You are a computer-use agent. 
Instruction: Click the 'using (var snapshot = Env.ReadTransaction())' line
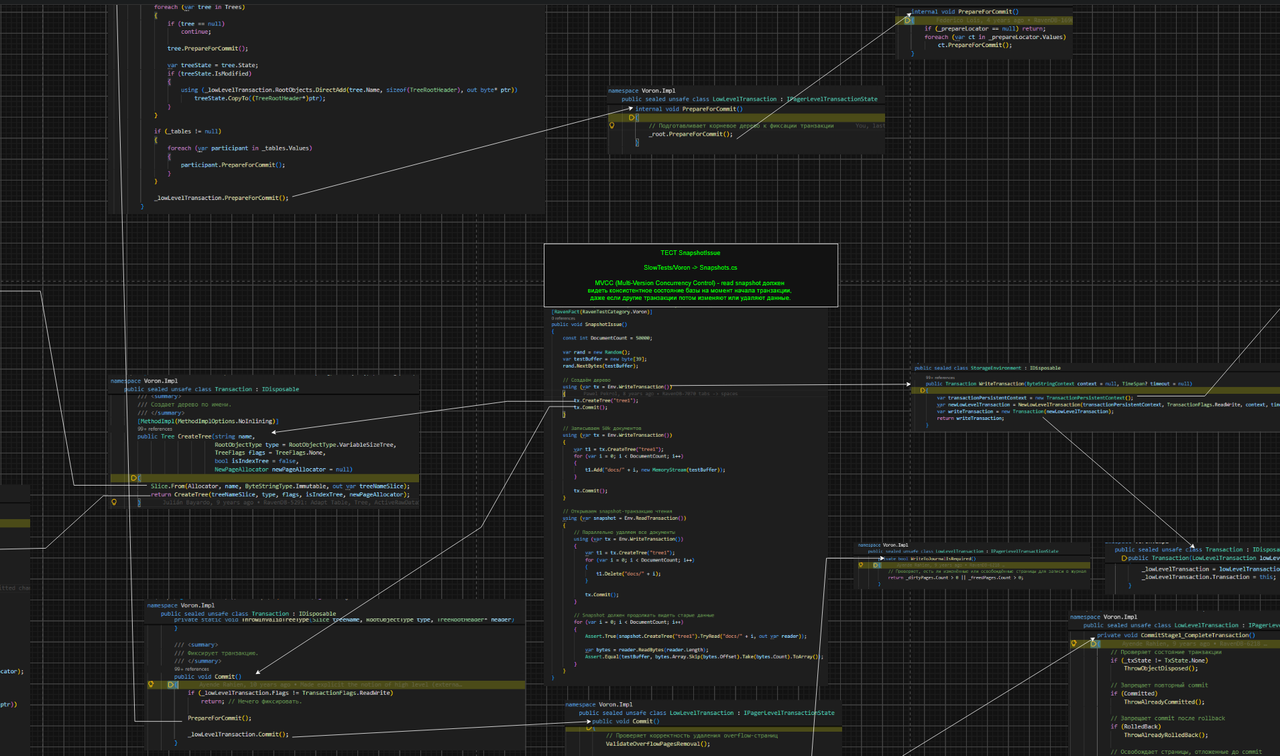(x=625, y=518)
